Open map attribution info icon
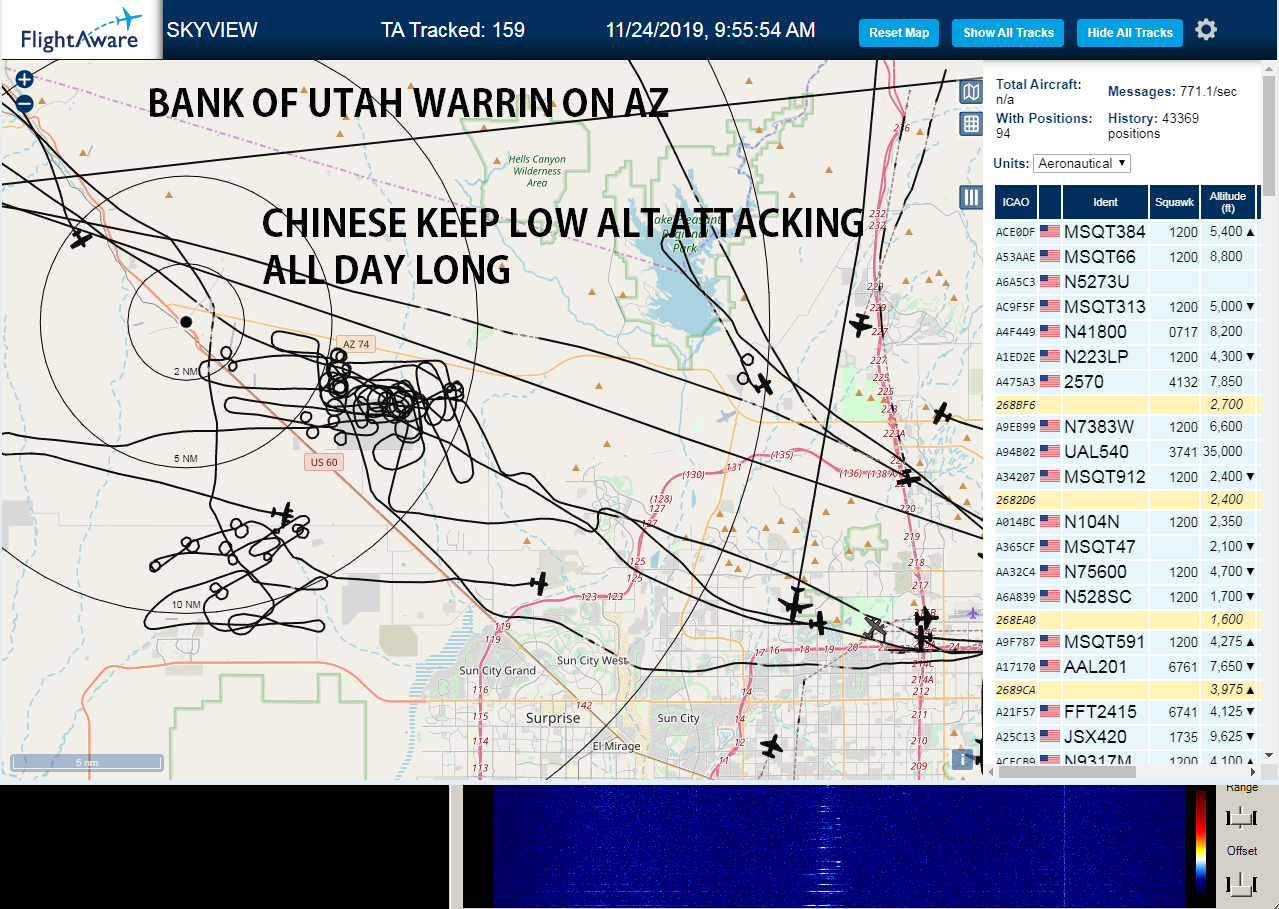Viewport: 1279px width, 909px height. [x=963, y=759]
